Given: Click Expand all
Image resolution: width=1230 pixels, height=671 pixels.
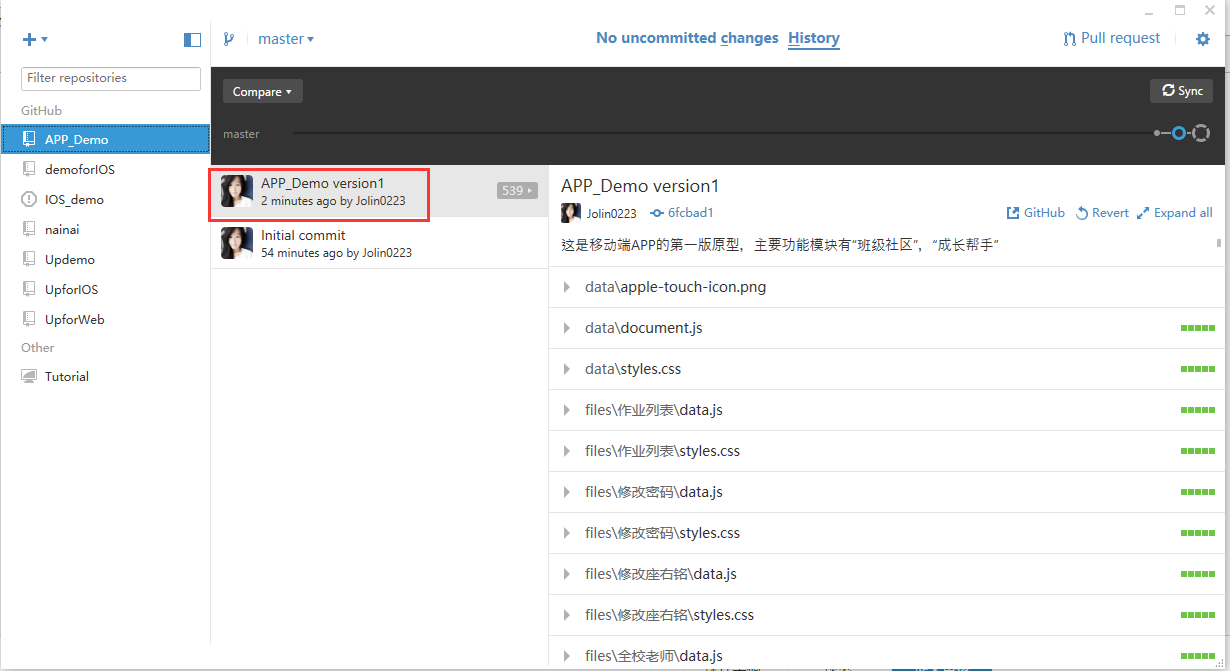Looking at the screenshot, I should (x=1175, y=213).
